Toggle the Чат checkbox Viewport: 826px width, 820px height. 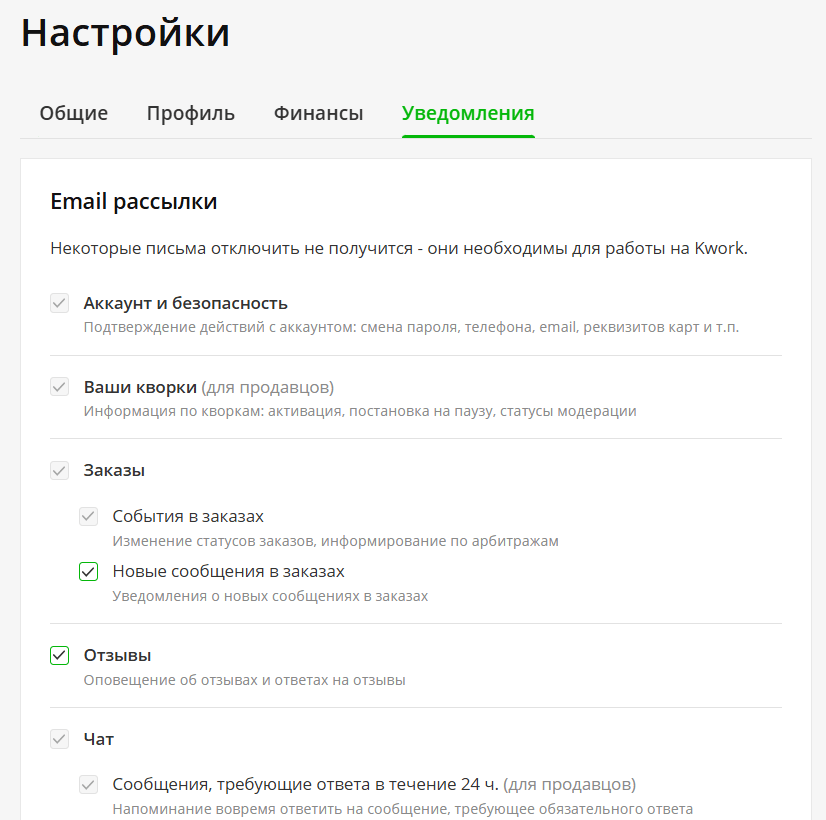pos(60,739)
